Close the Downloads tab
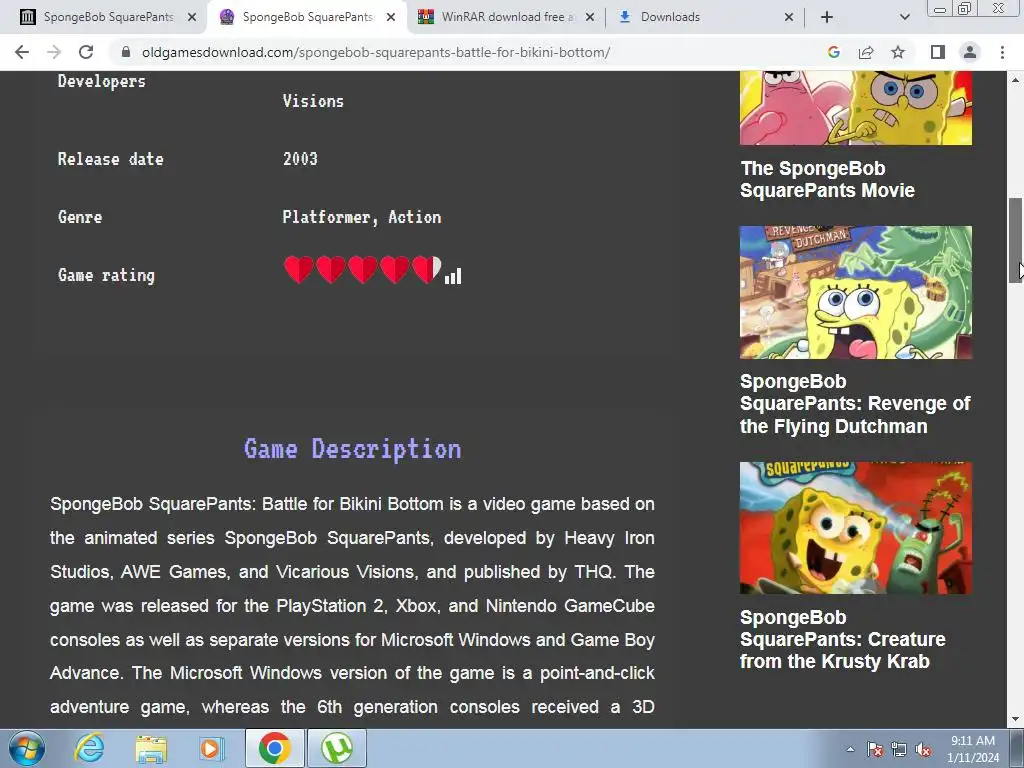The image size is (1024, 768). (x=789, y=17)
